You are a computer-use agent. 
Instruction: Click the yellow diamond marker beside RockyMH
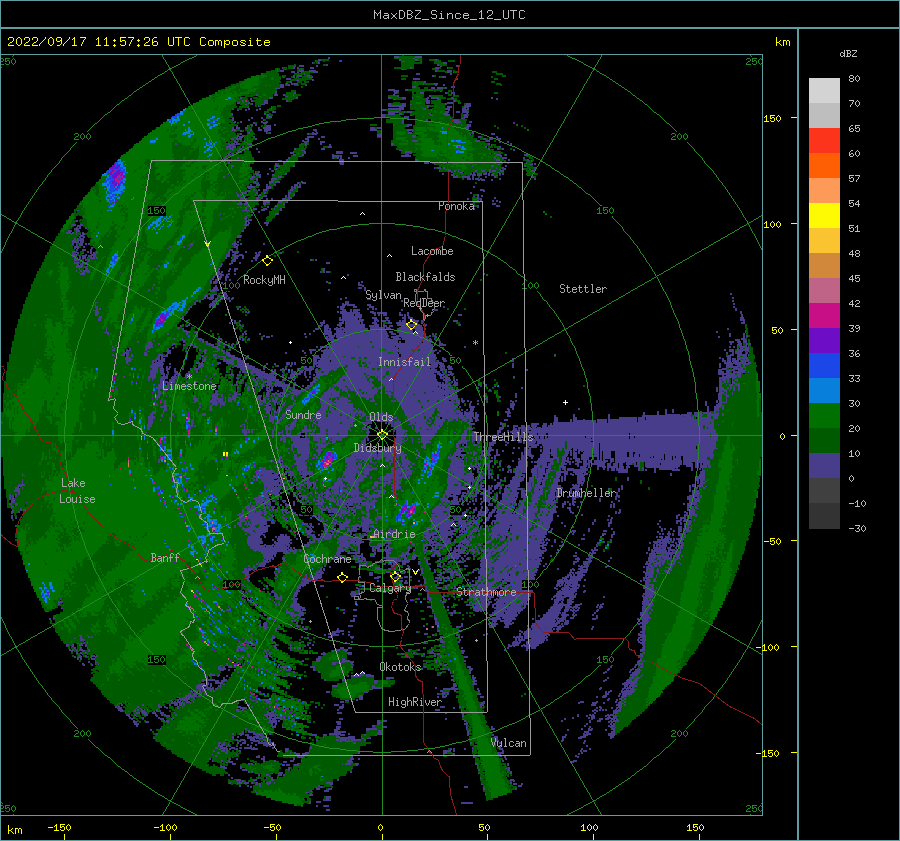pyautogui.click(x=267, y=261)
